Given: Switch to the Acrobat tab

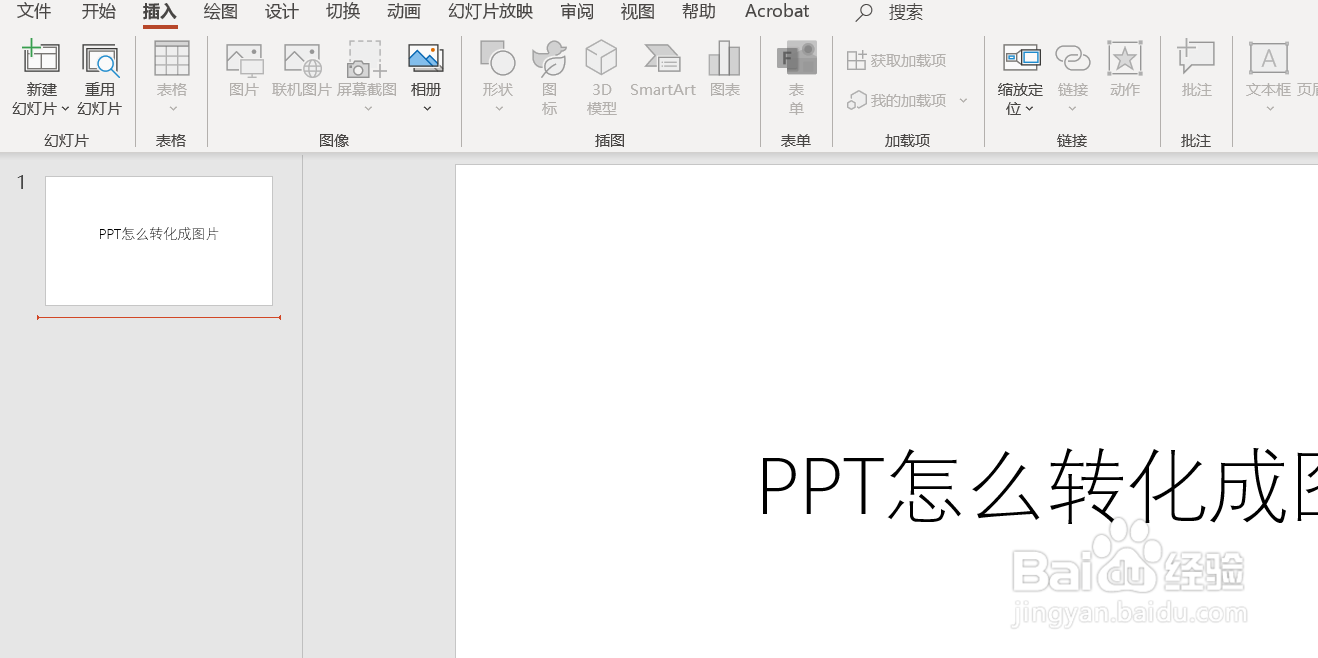Looking at the screenshot, I should point(777,12).
